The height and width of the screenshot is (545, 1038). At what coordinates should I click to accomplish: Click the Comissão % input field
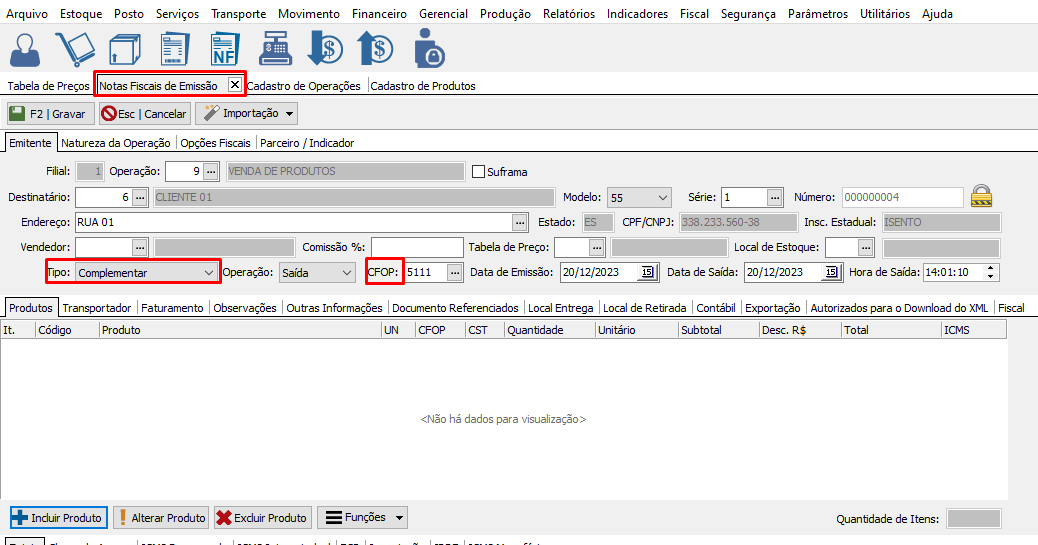416,247
